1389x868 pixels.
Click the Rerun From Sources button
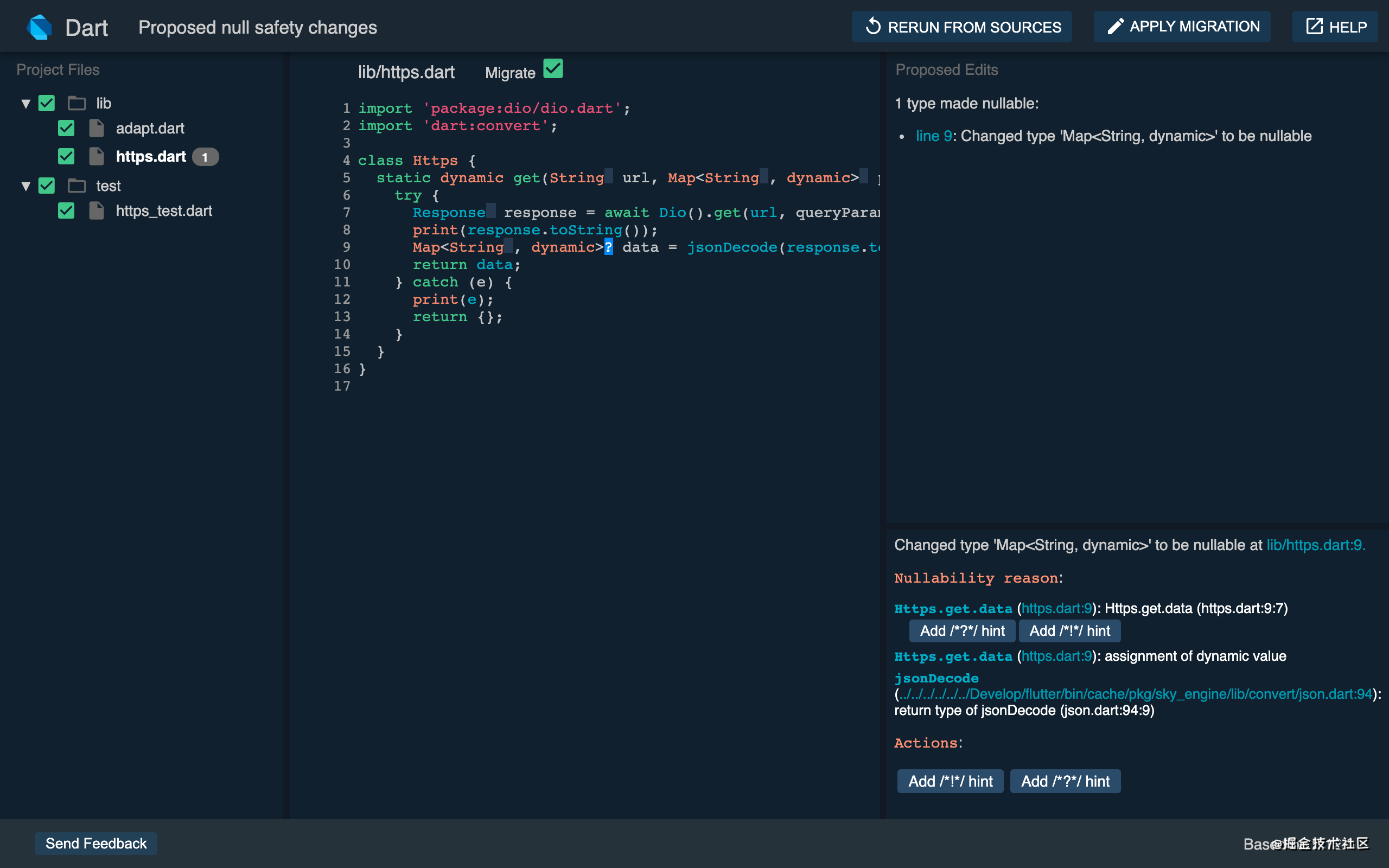coord(962,27)
